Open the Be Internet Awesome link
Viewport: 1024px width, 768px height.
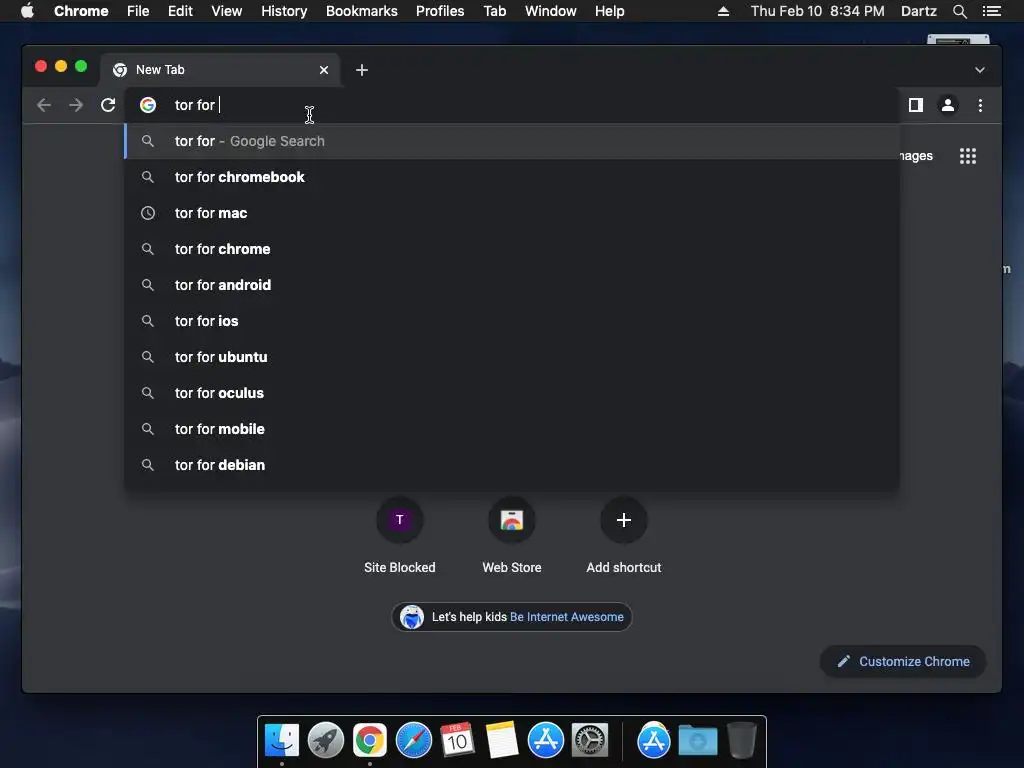[x=566, y=617]
